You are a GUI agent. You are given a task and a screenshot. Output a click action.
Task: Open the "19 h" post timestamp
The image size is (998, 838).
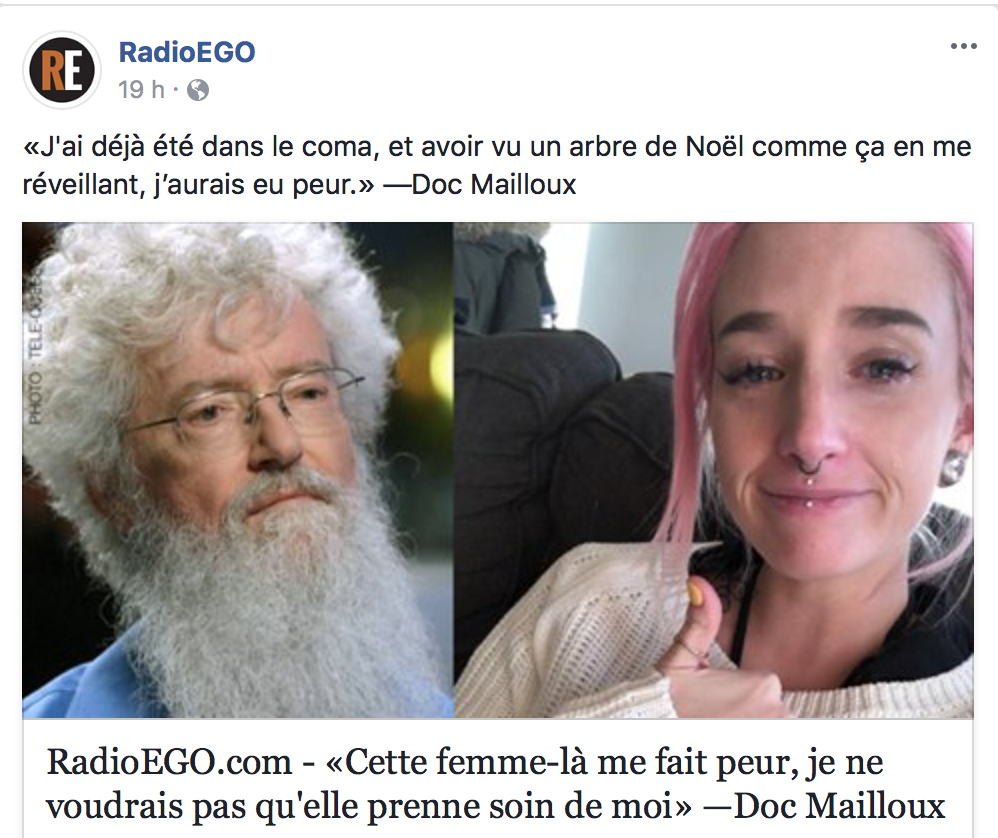[141, 90]
